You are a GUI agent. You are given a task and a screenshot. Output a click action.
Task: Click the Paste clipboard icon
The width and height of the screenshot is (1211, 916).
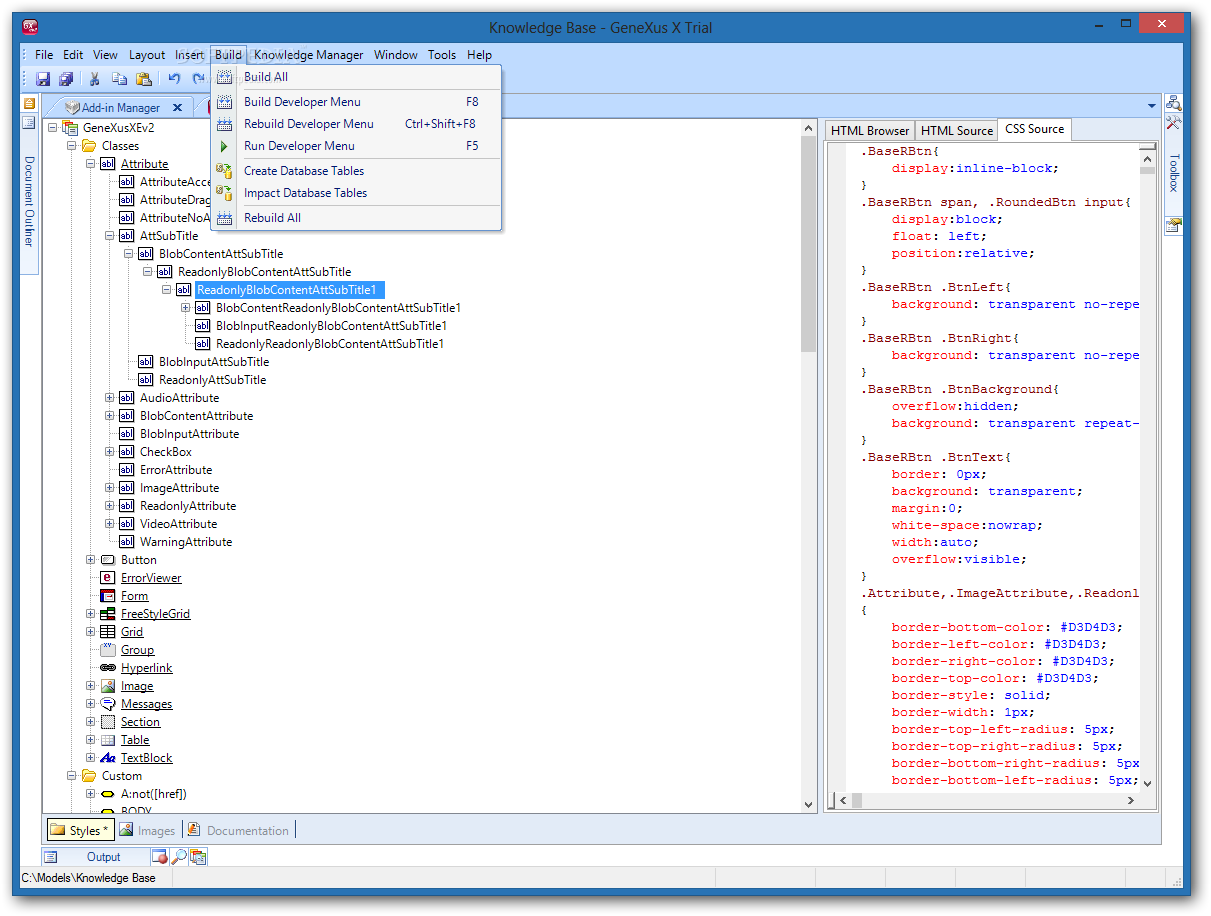144,79
